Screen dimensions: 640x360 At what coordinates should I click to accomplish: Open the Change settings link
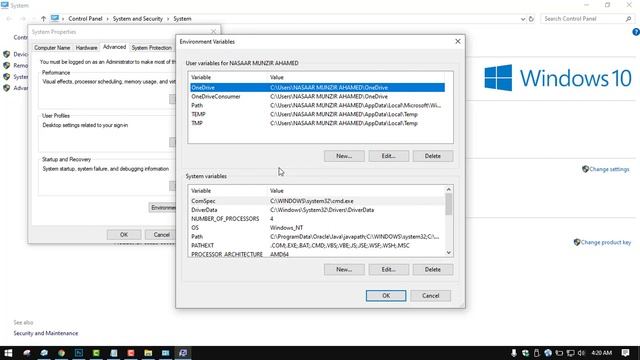609,169
